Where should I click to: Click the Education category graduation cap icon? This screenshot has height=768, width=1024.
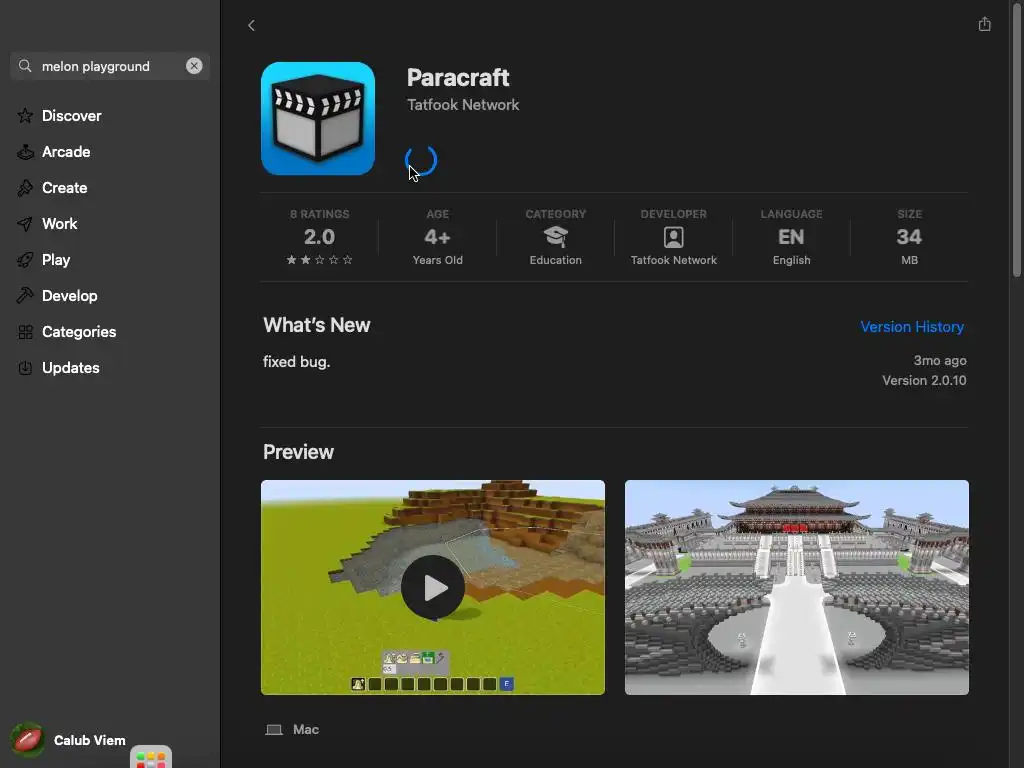(x=556, y=236)
